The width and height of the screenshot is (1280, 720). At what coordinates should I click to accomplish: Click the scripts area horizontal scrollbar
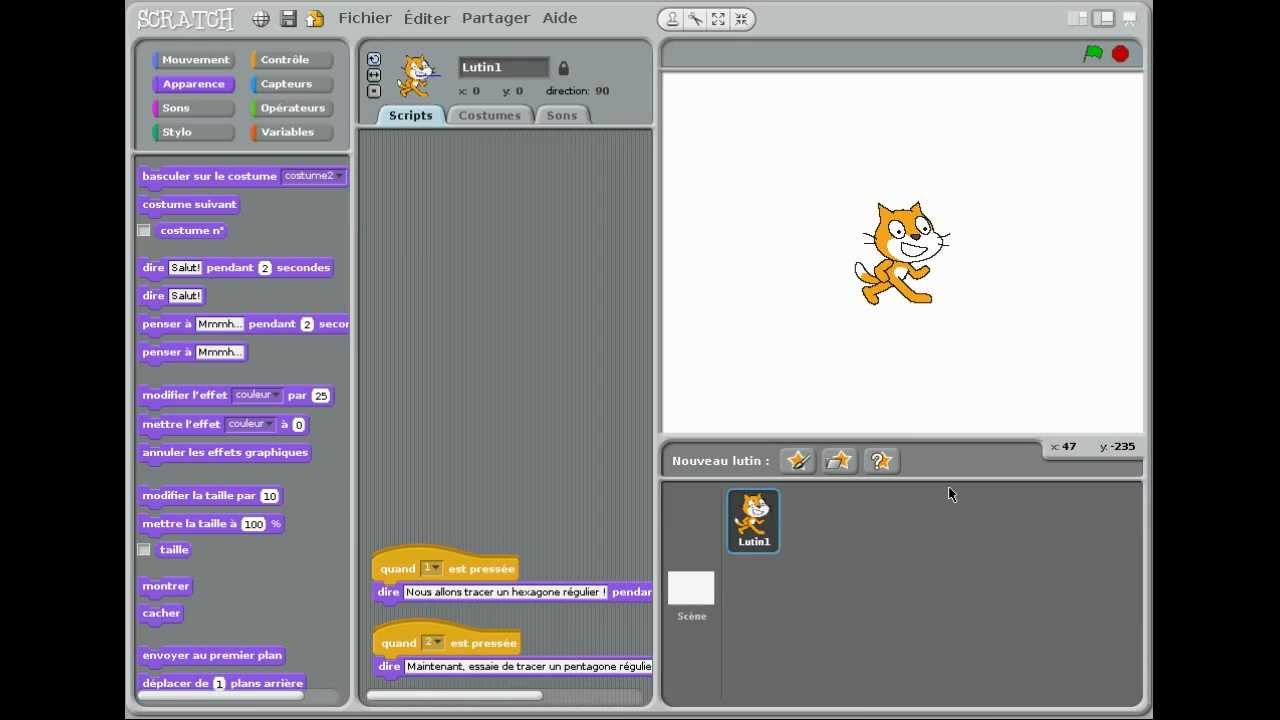tap(455, 695)
